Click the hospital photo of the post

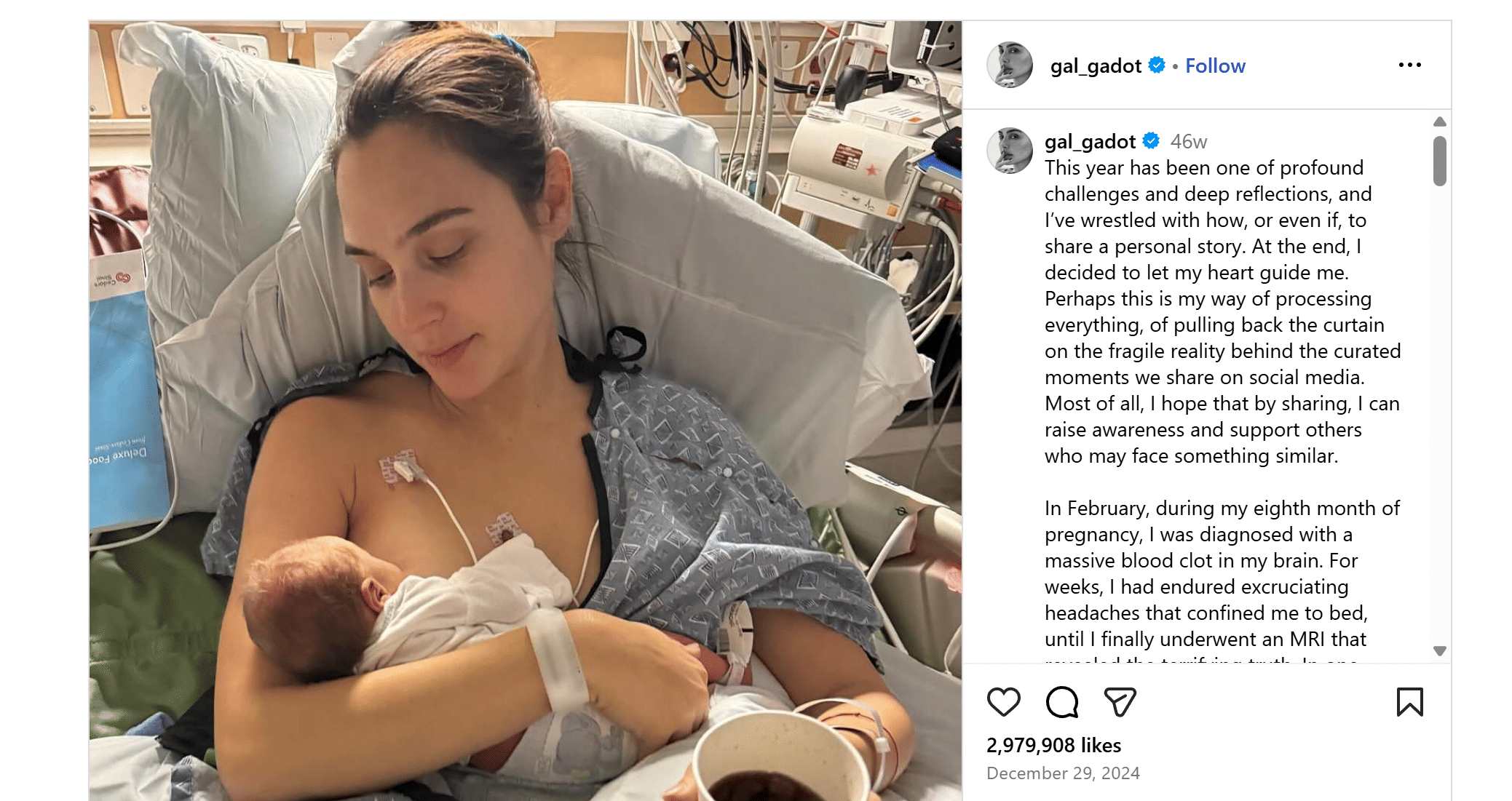(x=526, y=410)
